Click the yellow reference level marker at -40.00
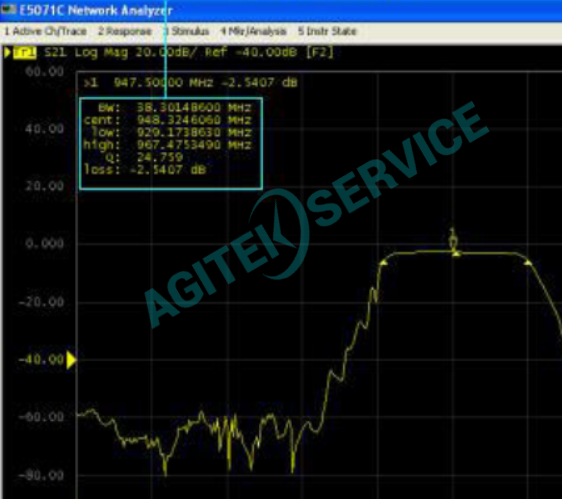Viewport: 562px width, 499px height. 71,360
